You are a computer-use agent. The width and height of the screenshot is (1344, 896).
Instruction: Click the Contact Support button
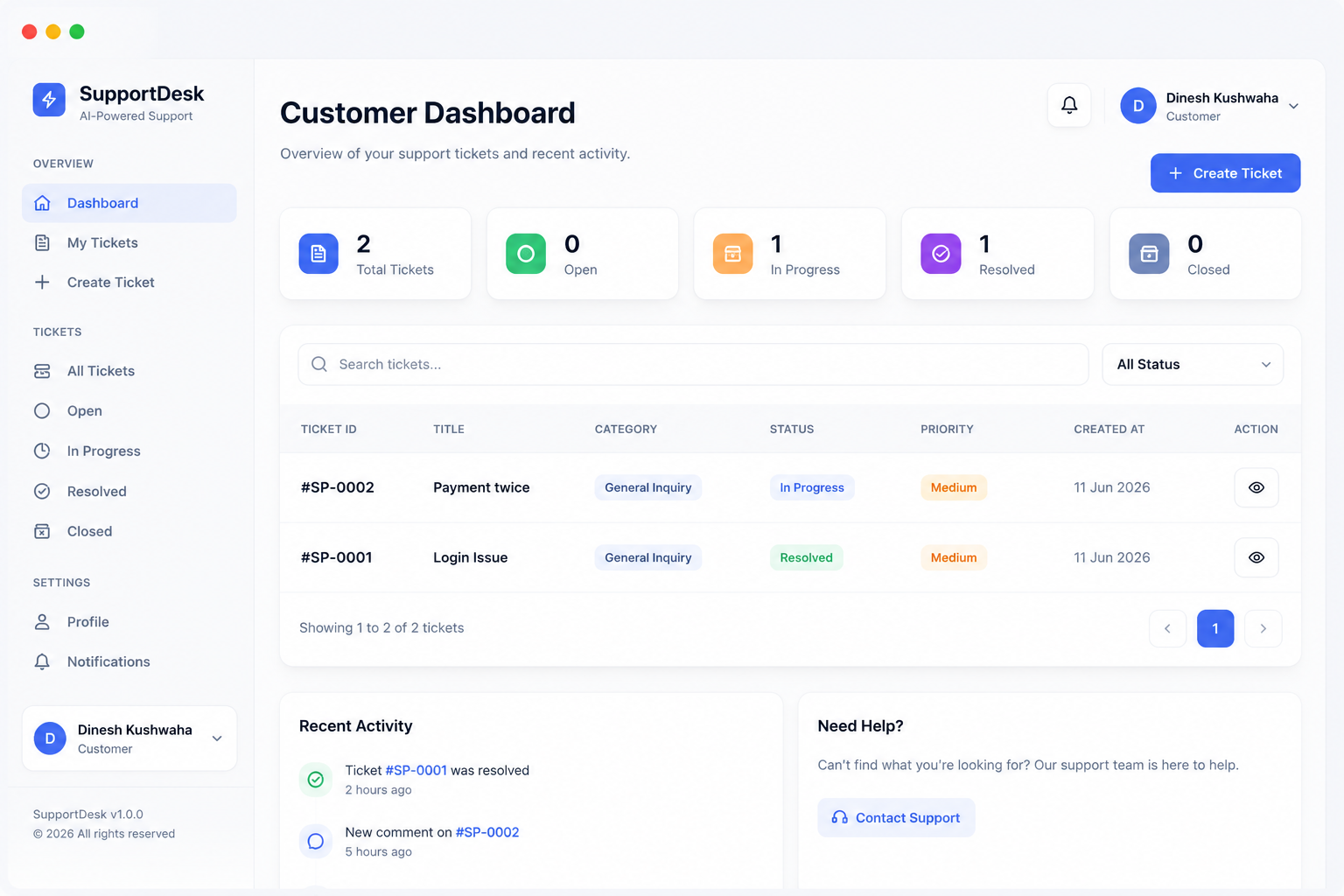[x=896, y=817]
